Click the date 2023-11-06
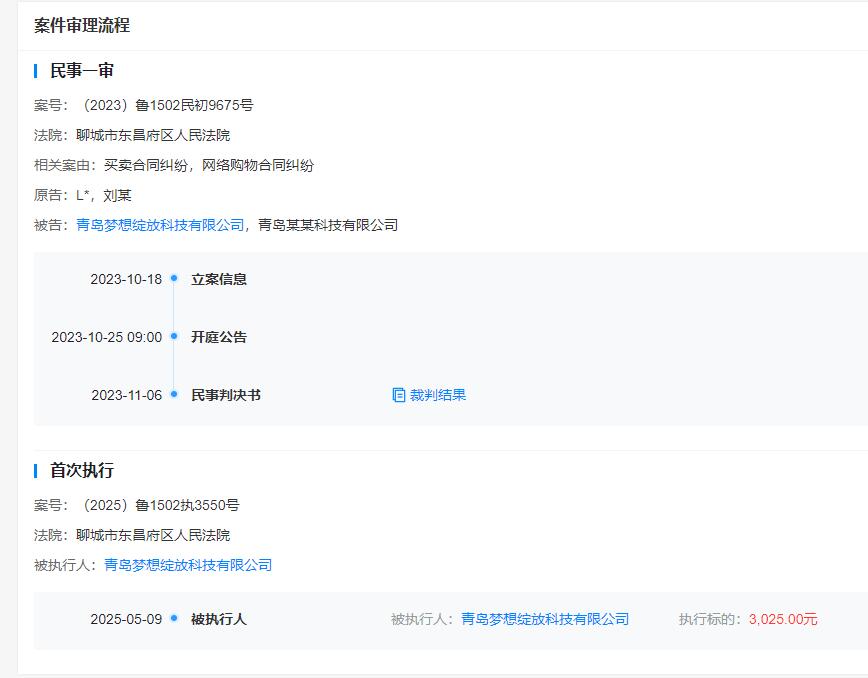Viewport: 868px width, 678px height. pos(127,395)
